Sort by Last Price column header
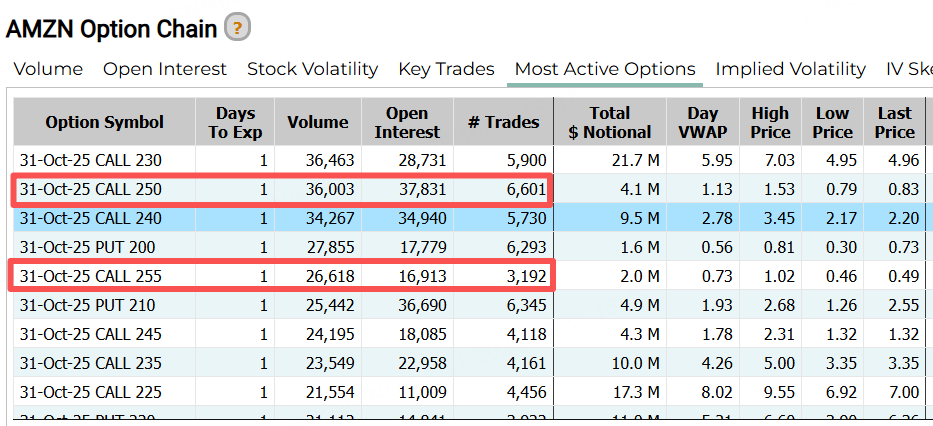 pos(894,123)
